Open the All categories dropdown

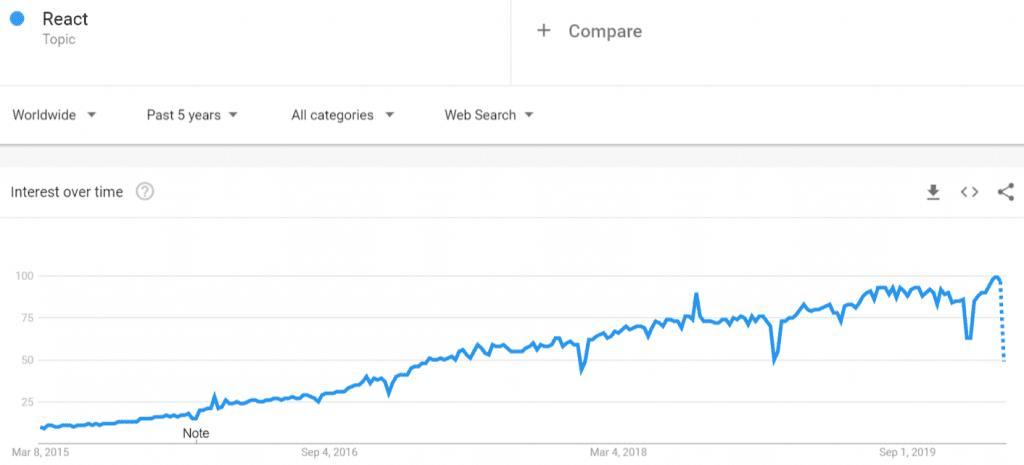point(342,115)
